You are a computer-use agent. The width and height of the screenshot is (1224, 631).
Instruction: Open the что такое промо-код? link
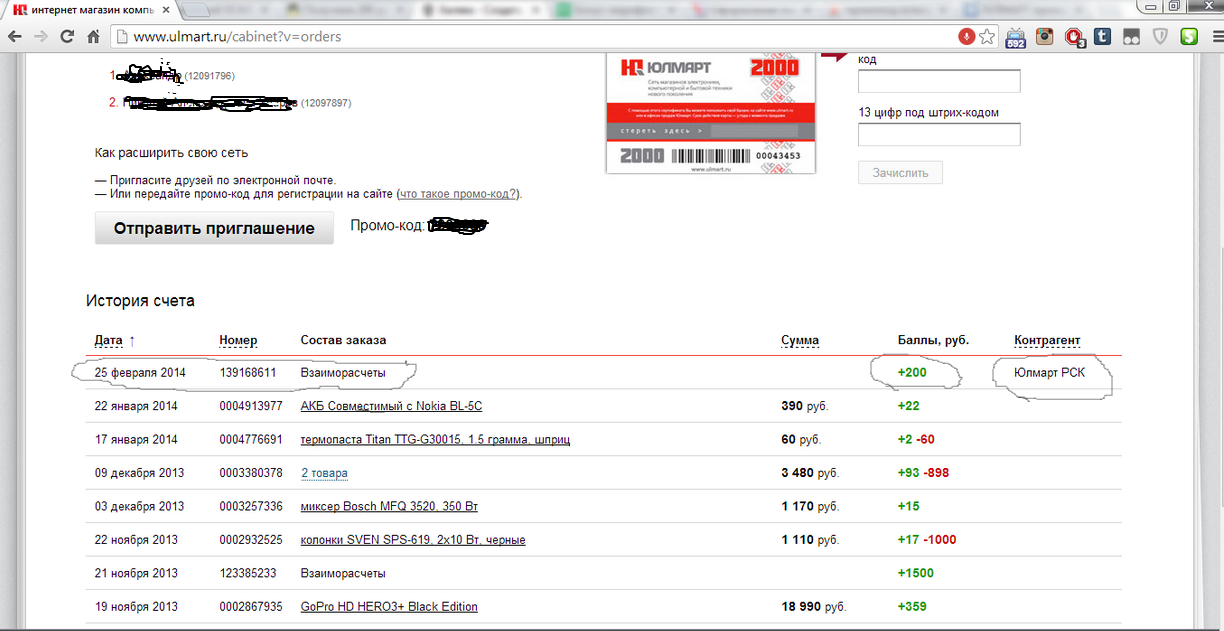coord(458,194)
